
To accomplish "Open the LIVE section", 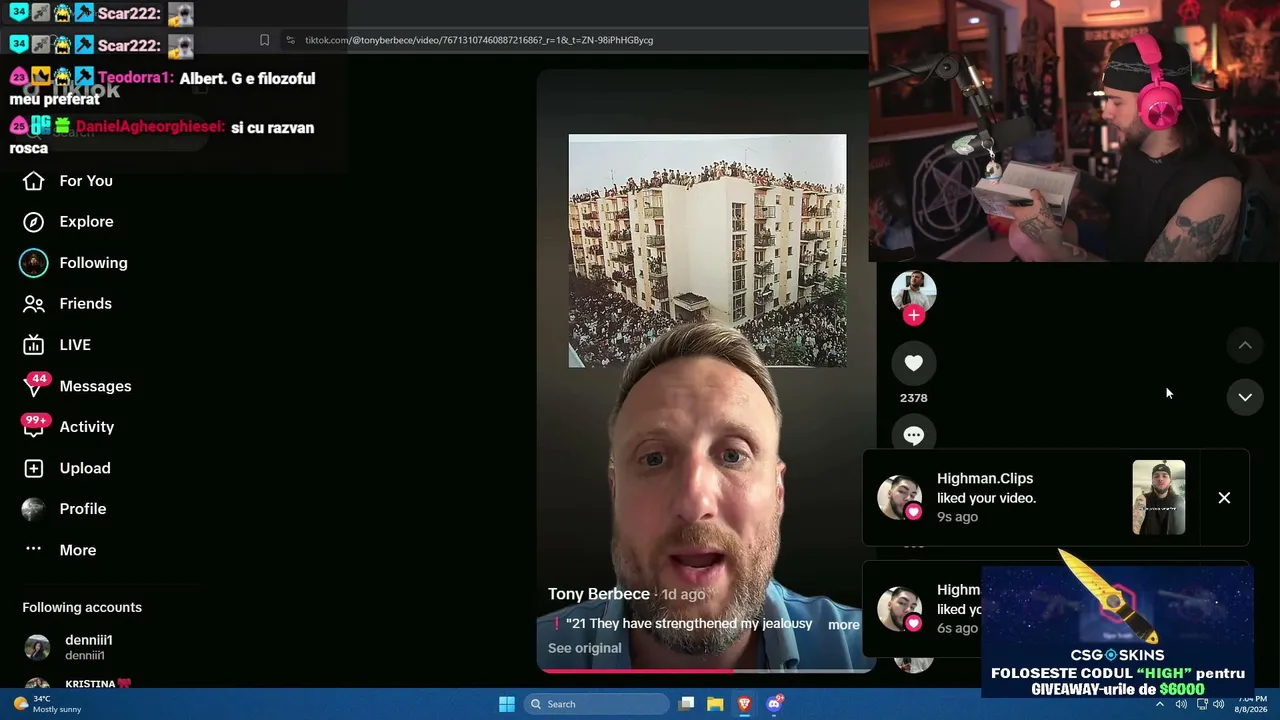I will [x=75, y=345].
